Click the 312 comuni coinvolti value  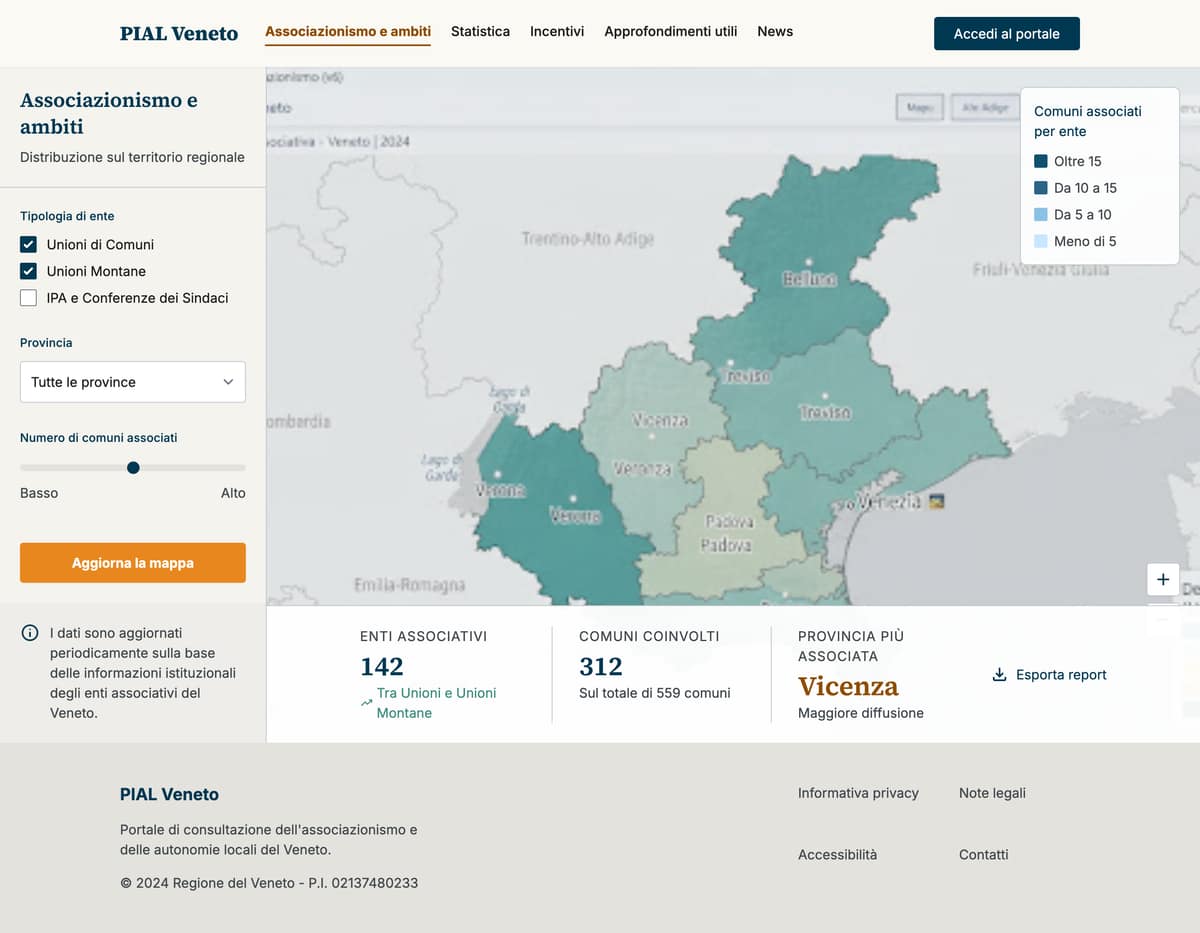pyautogui.click(x=600, y=666)
